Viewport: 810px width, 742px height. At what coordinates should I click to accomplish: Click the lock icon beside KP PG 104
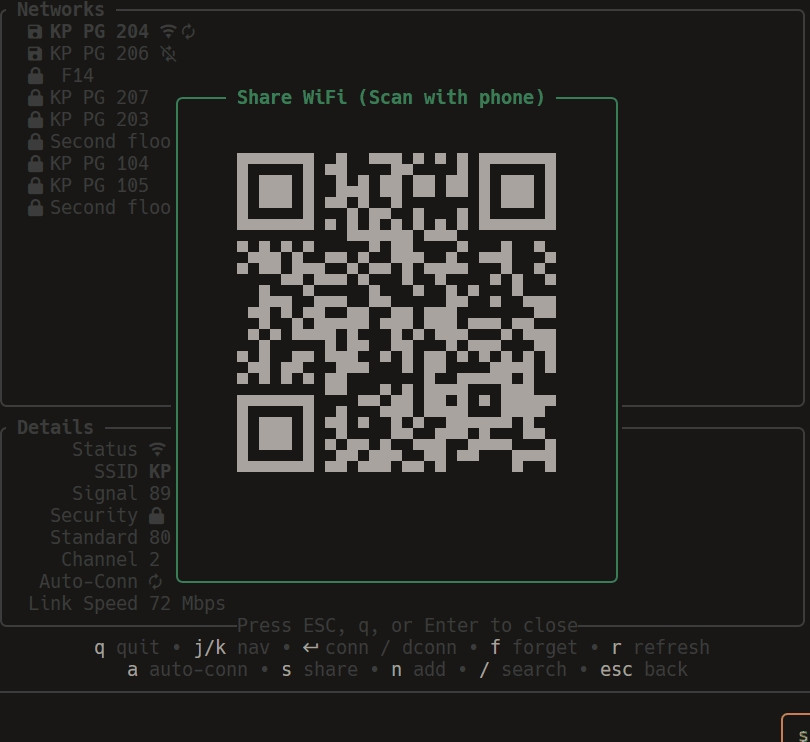point(35,164)
